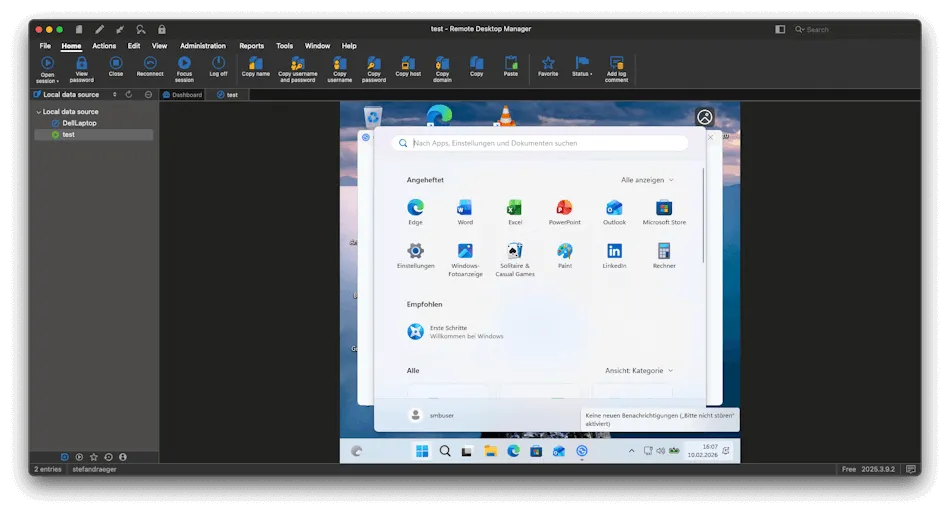Click the Favorite star in the ribbon
The width and height of the screenshot is (950, 514).
click(548, 63)
